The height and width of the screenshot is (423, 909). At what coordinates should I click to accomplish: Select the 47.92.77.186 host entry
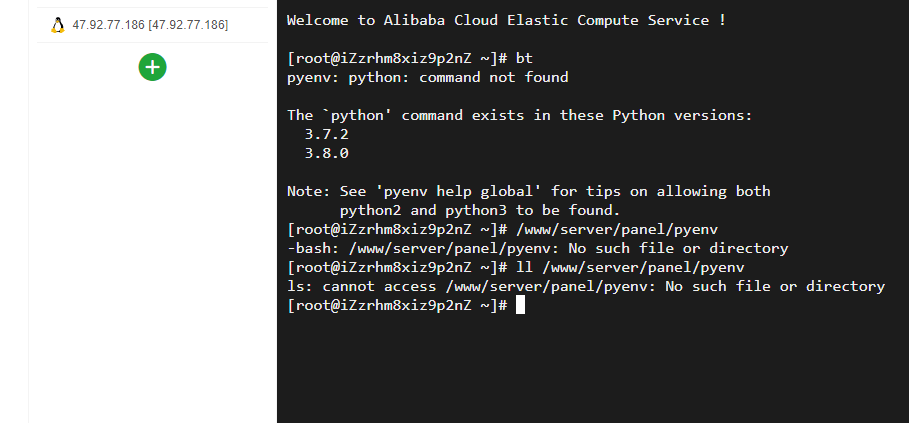click(152, 25)
